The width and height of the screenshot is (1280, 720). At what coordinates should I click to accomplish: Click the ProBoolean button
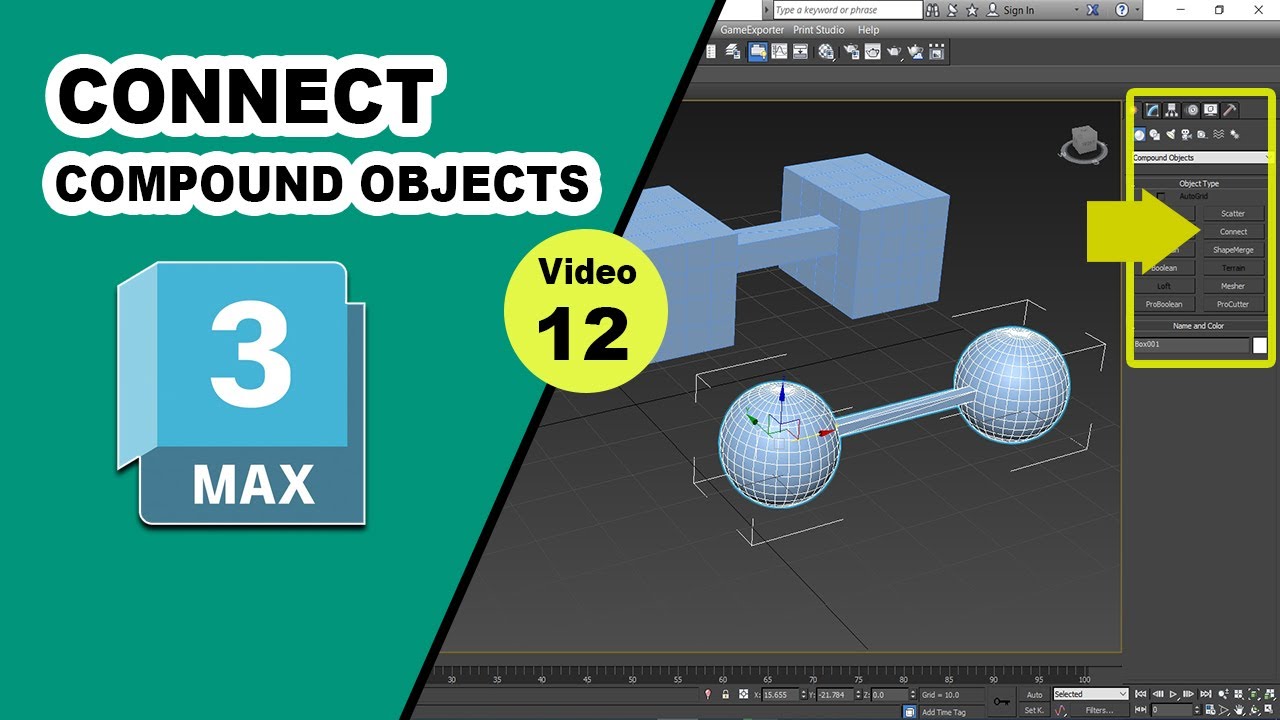pyautogui.click(x=1164, y=304)
